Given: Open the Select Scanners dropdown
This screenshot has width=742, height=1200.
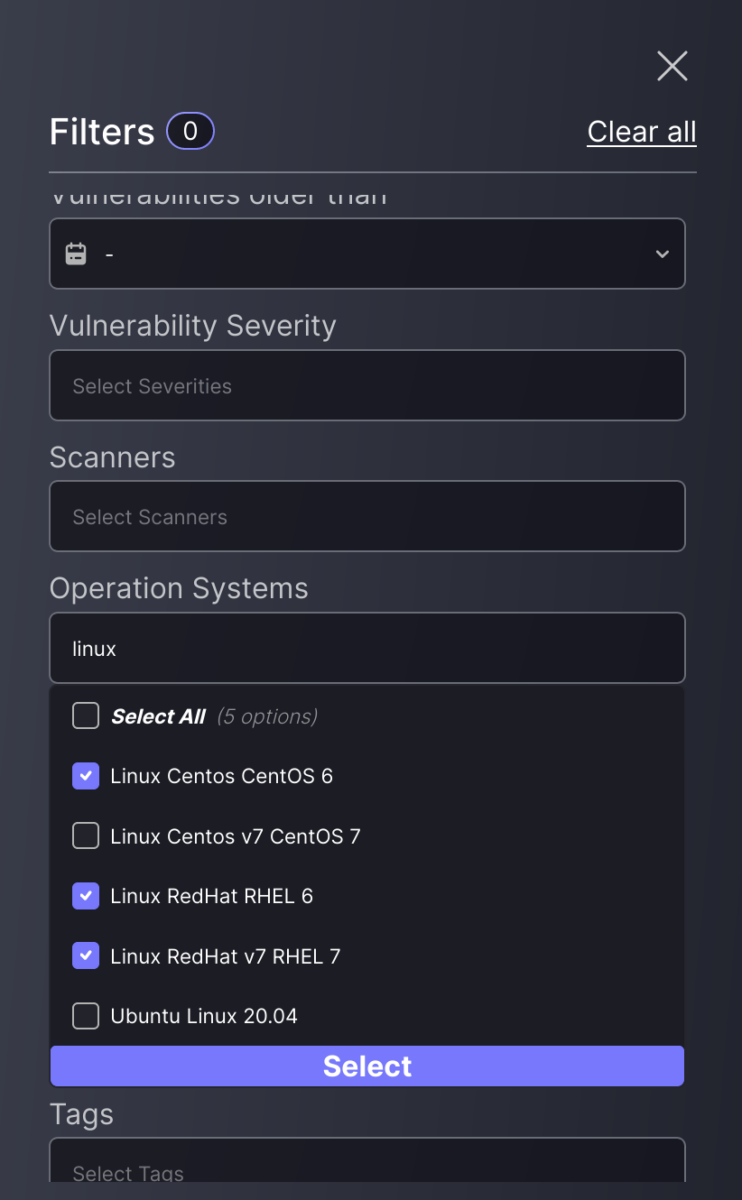Looking at the screenshot, I should click(x=367, y=516).
